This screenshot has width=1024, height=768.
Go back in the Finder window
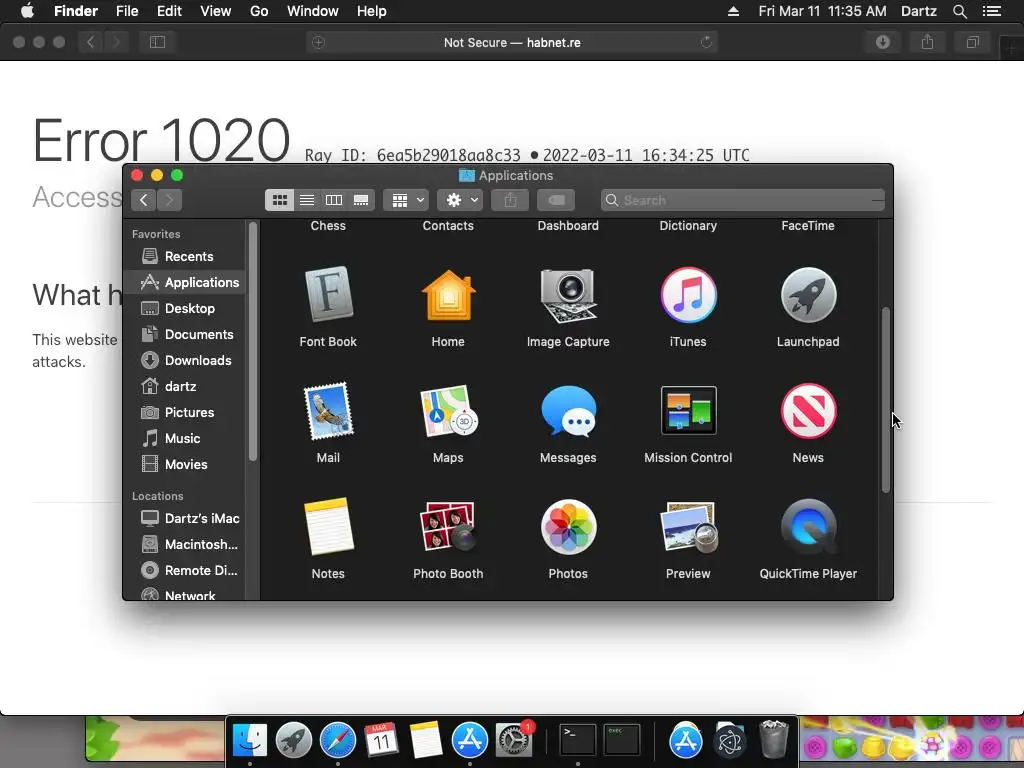[144, 200]
